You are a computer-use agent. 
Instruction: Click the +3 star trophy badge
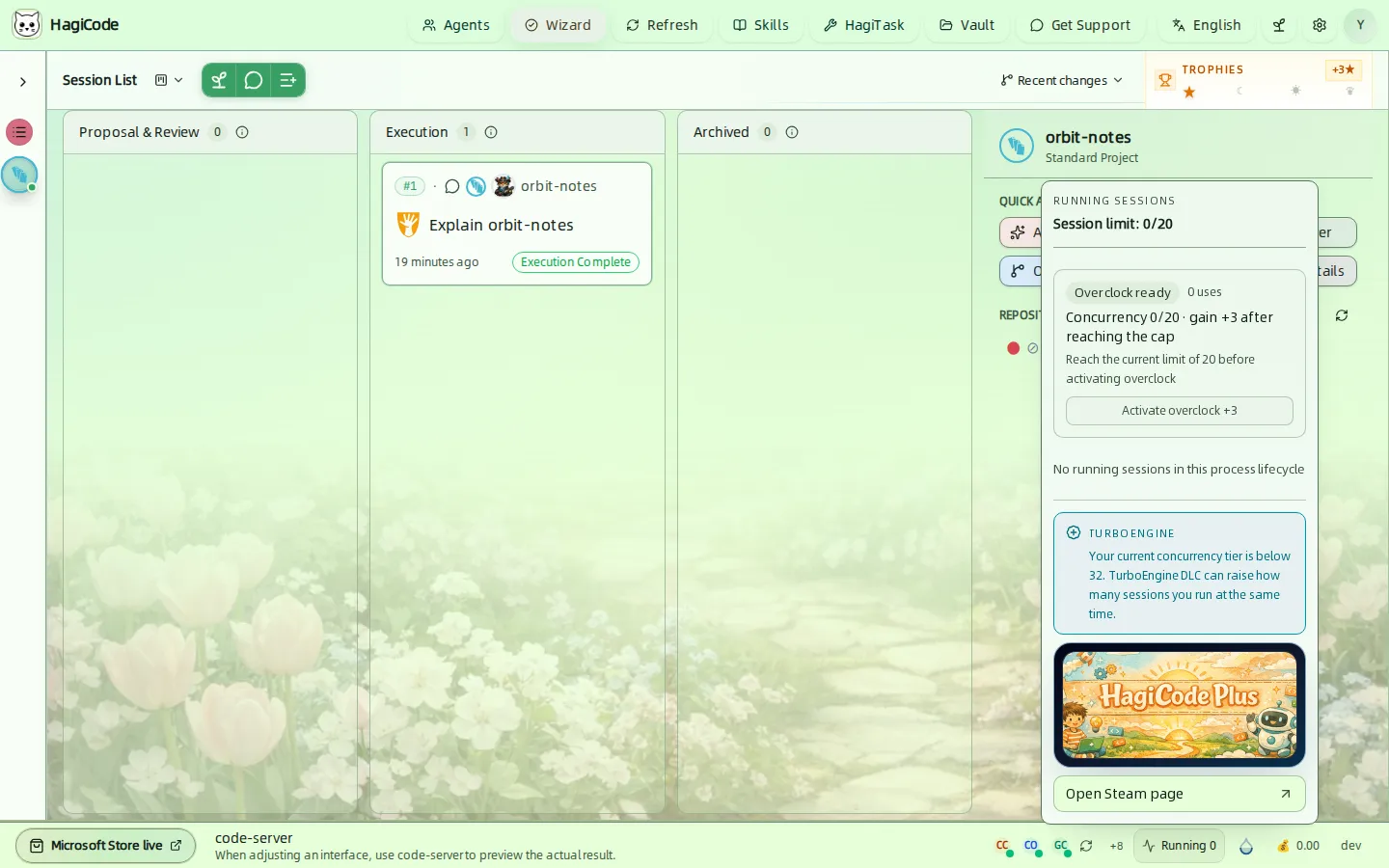tap(1343, 69)
